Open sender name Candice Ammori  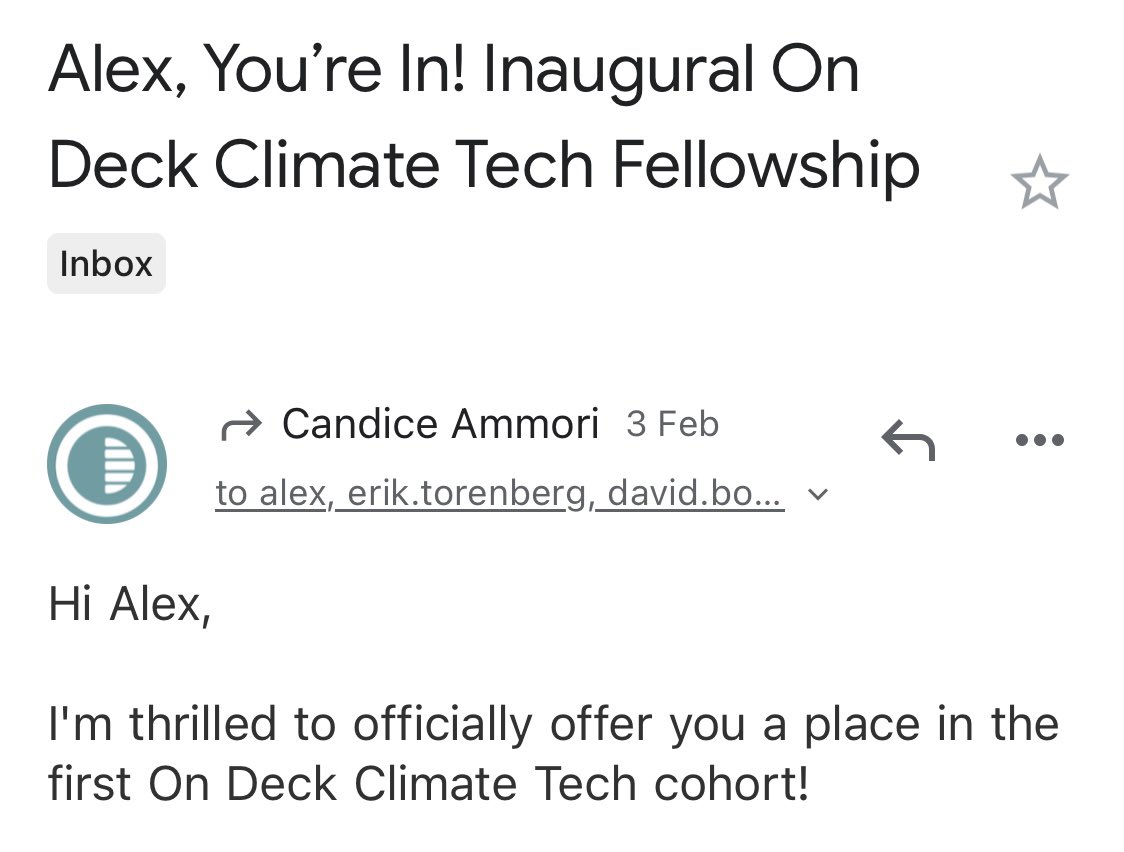click(440, 423)
